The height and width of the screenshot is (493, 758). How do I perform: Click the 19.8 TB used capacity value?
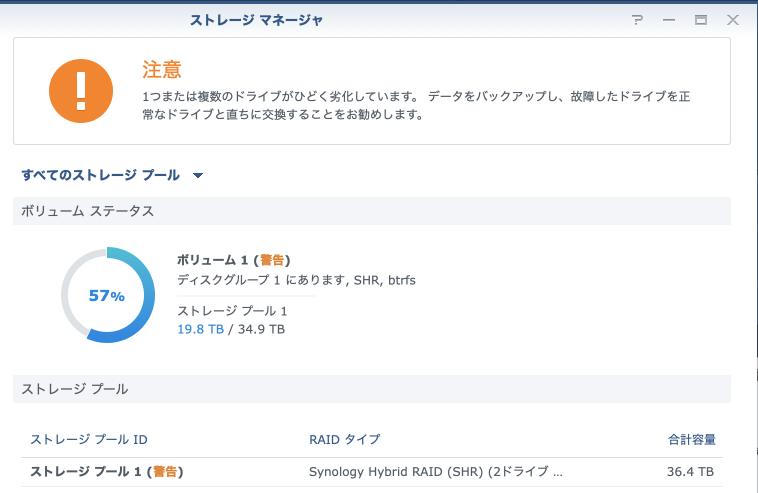click(x=200, y=329)
